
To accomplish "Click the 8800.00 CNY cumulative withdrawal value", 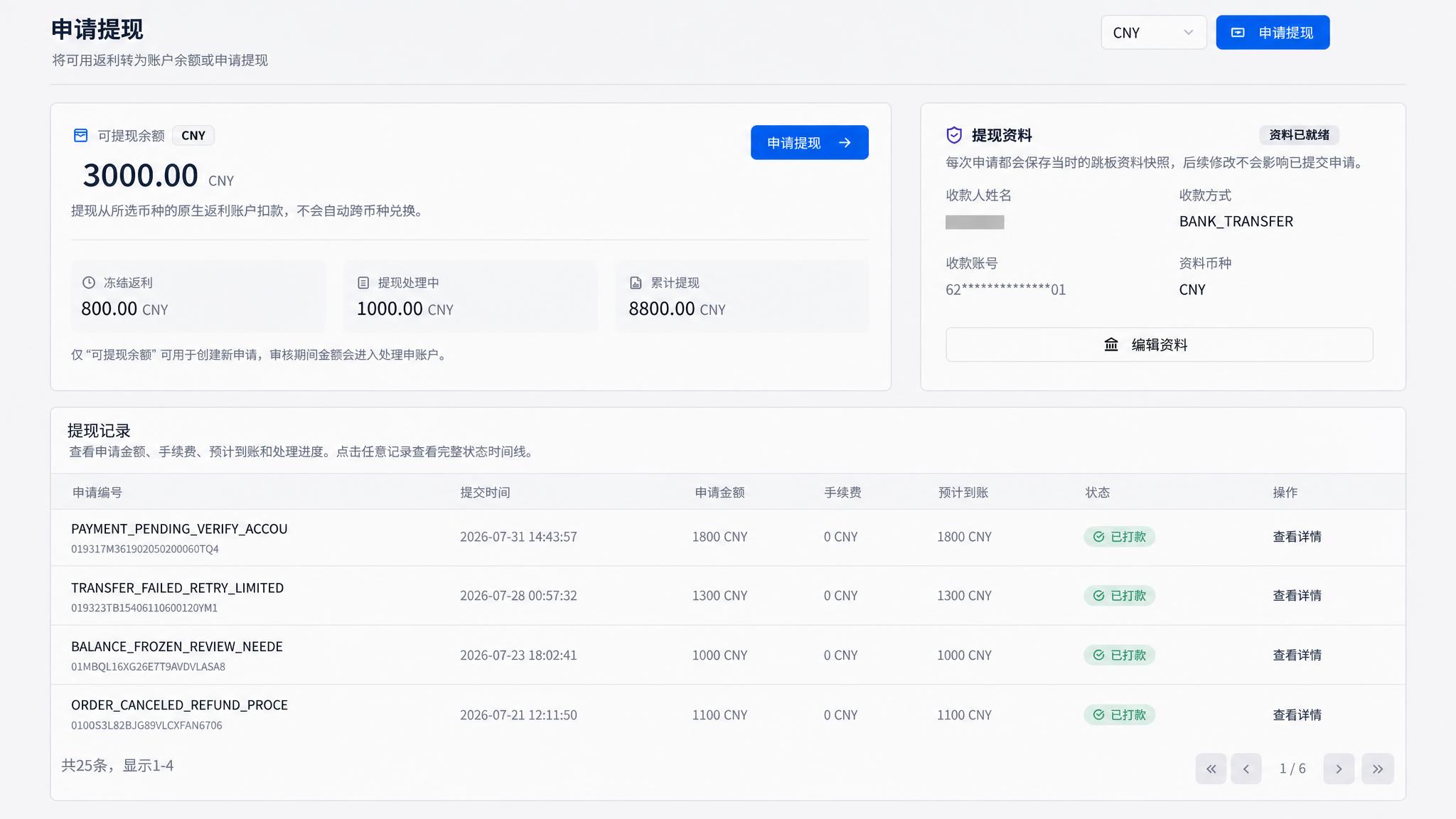I will [x=677, y=309].
